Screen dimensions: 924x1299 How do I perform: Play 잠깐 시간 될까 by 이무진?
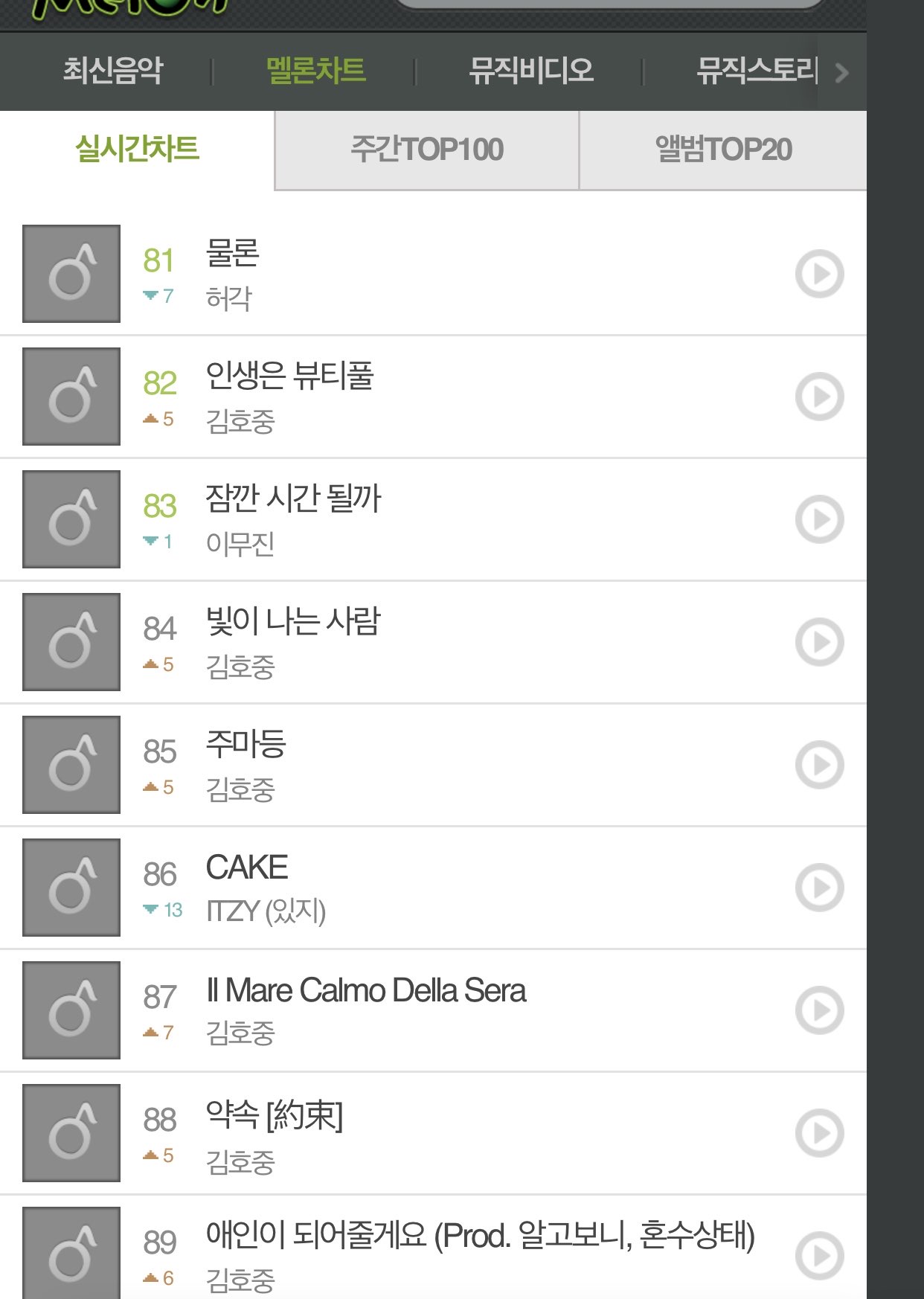pos(819,519)
